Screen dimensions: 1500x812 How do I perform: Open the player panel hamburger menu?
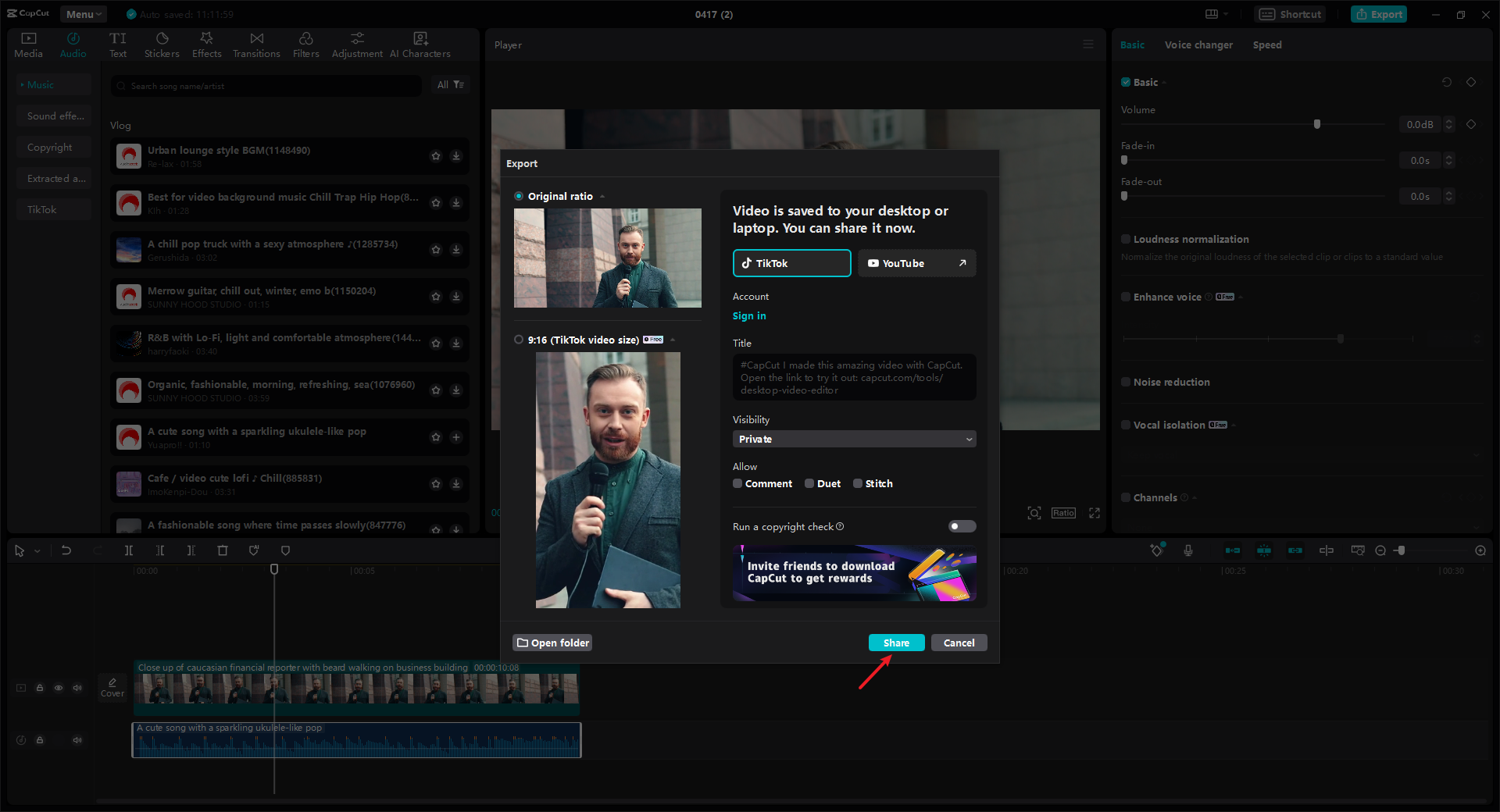point(1088,45)
